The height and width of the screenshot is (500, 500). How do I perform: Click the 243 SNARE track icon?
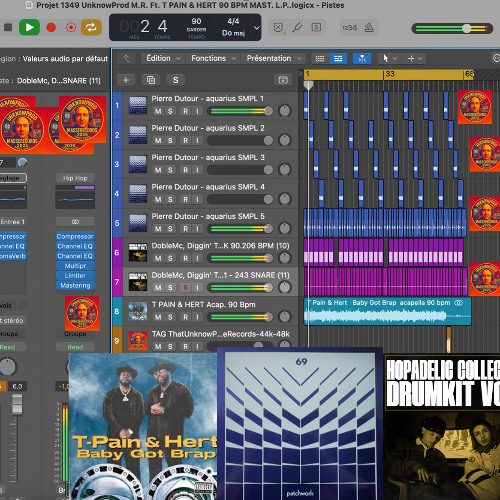click(138, 282)
